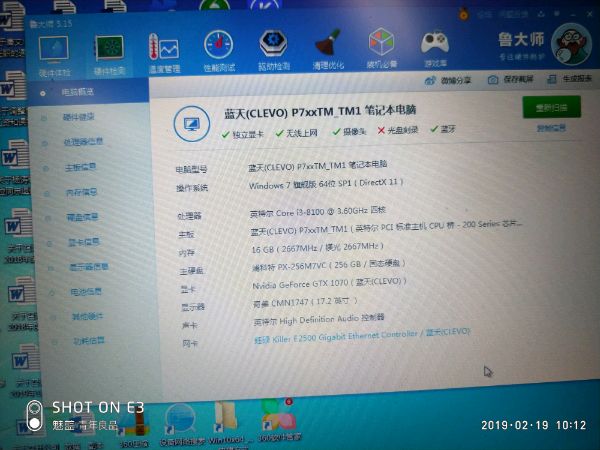
Task: Click the 蓝牙 feature indicator
Action: pyautogui.click(x=443, y=129)
